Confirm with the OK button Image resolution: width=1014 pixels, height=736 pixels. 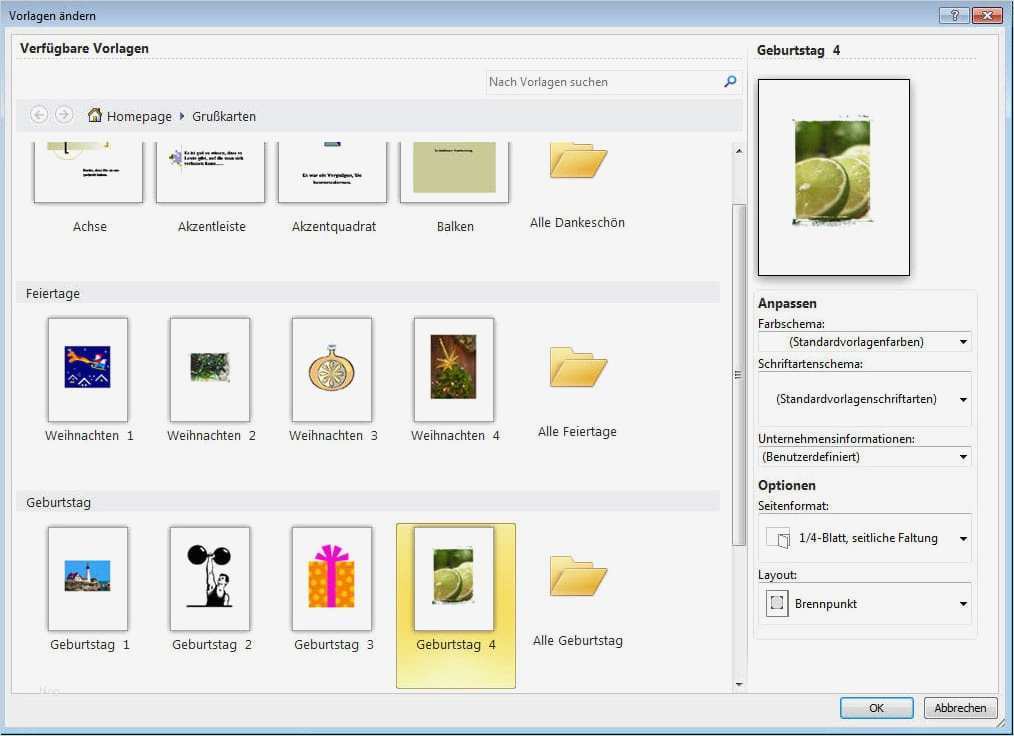pyautogui.click(x=876, y=708)
